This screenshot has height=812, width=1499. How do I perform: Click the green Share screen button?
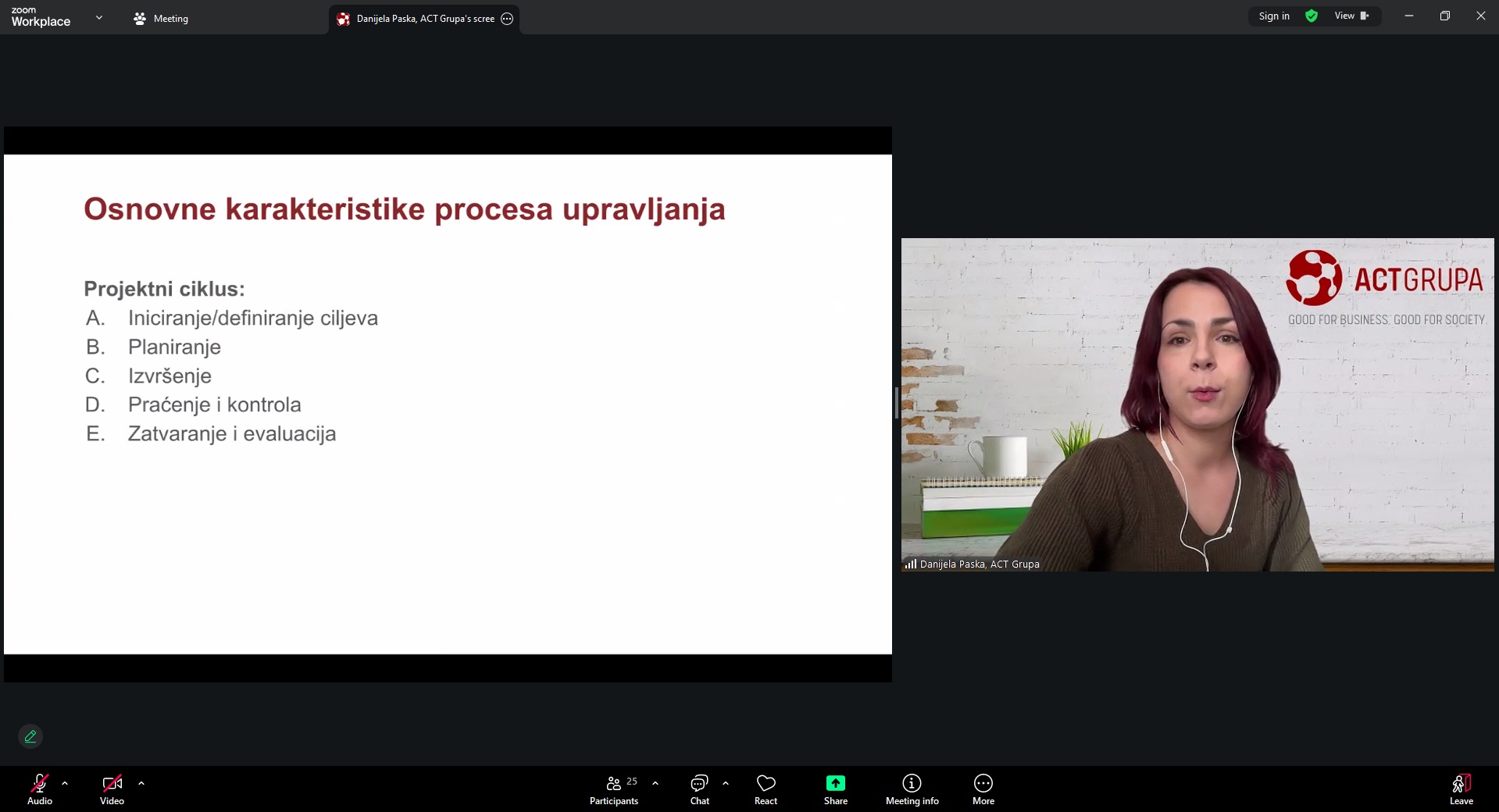pyautogui.click(x=835, y=789)
